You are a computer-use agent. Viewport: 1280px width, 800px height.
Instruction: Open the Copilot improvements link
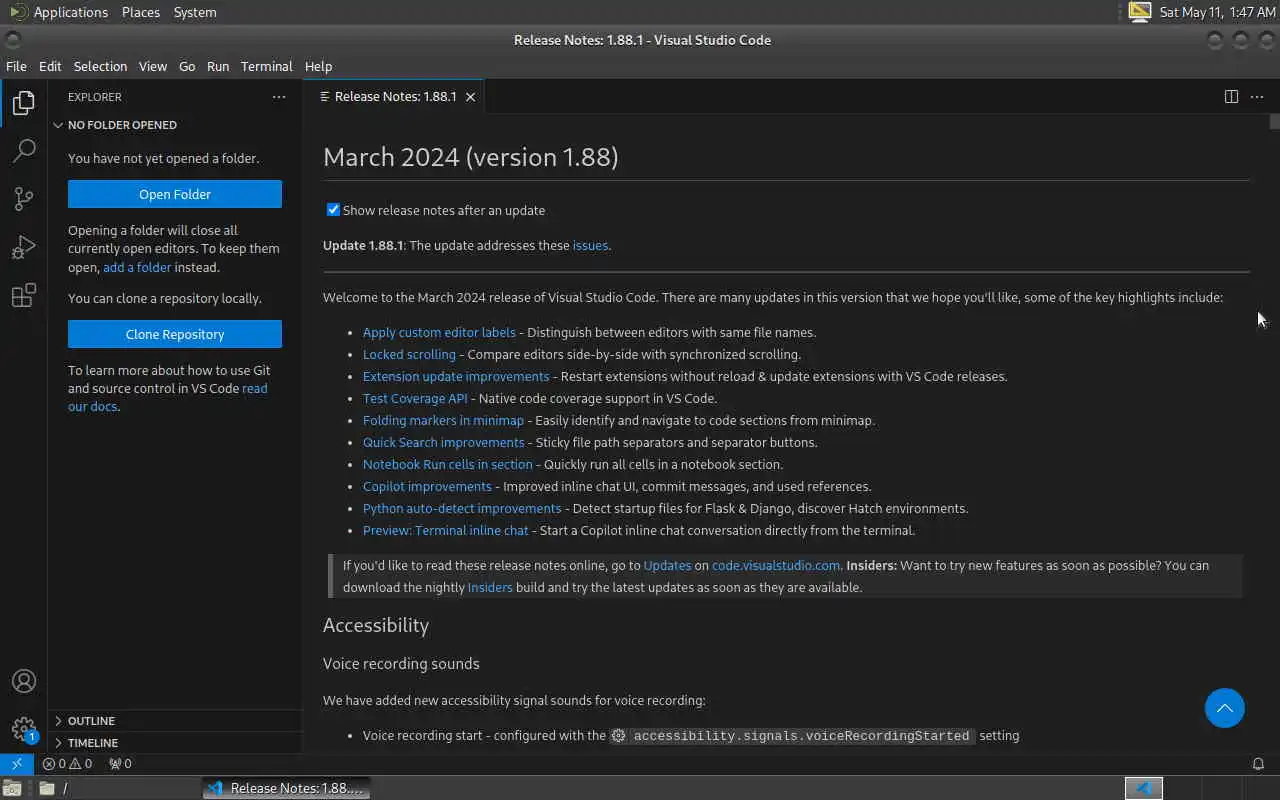(427, 486)
